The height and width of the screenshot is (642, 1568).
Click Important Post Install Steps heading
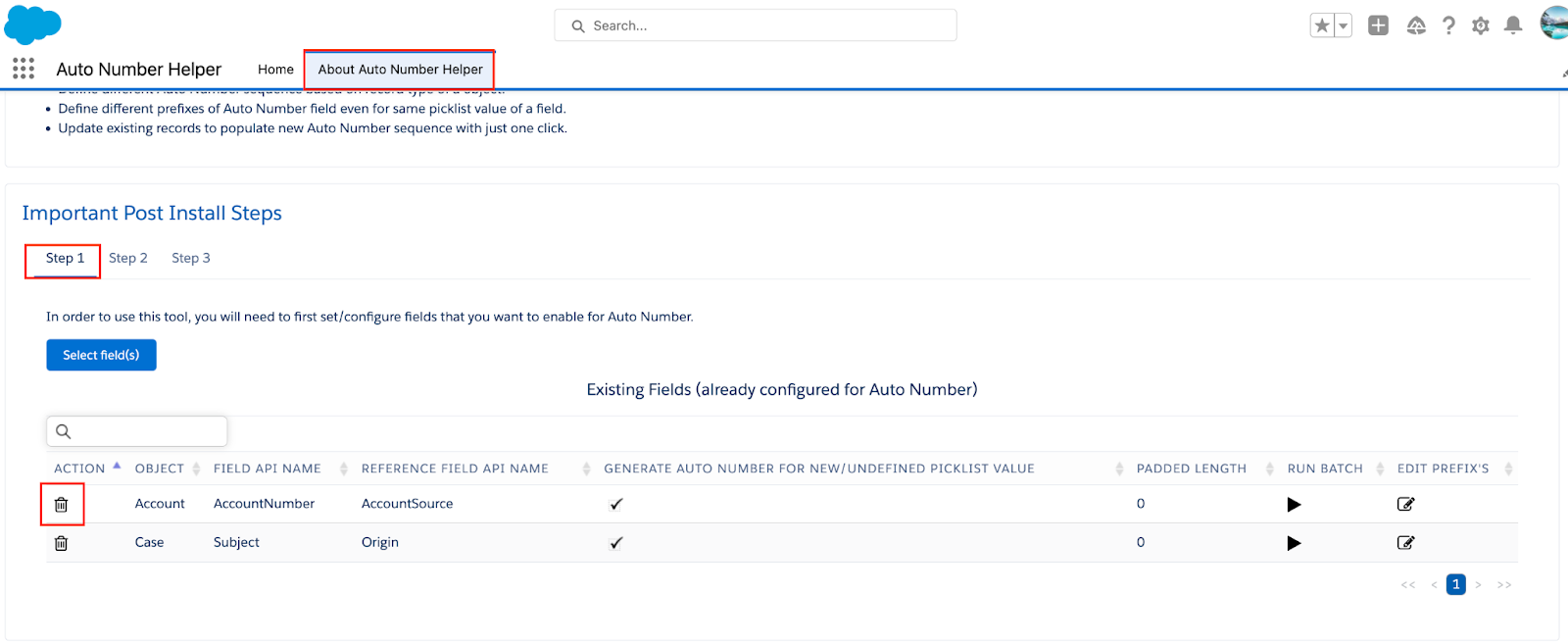pyautogui.click(x=152, y=214)
